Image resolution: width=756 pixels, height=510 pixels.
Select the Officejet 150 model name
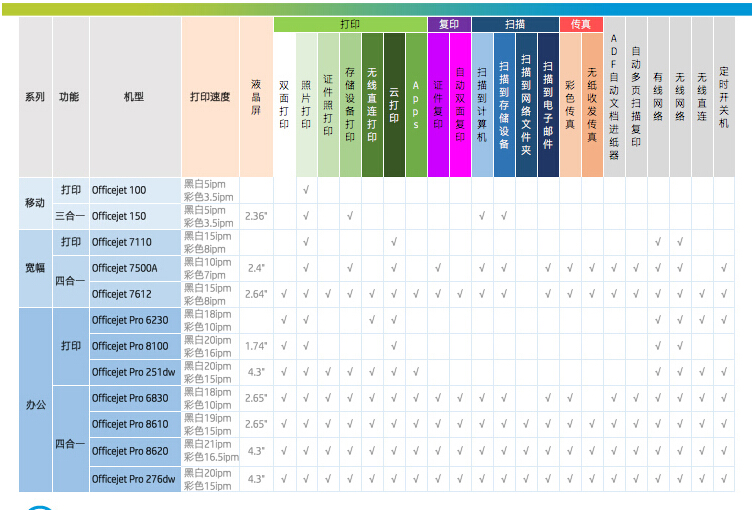coord(119,216)
